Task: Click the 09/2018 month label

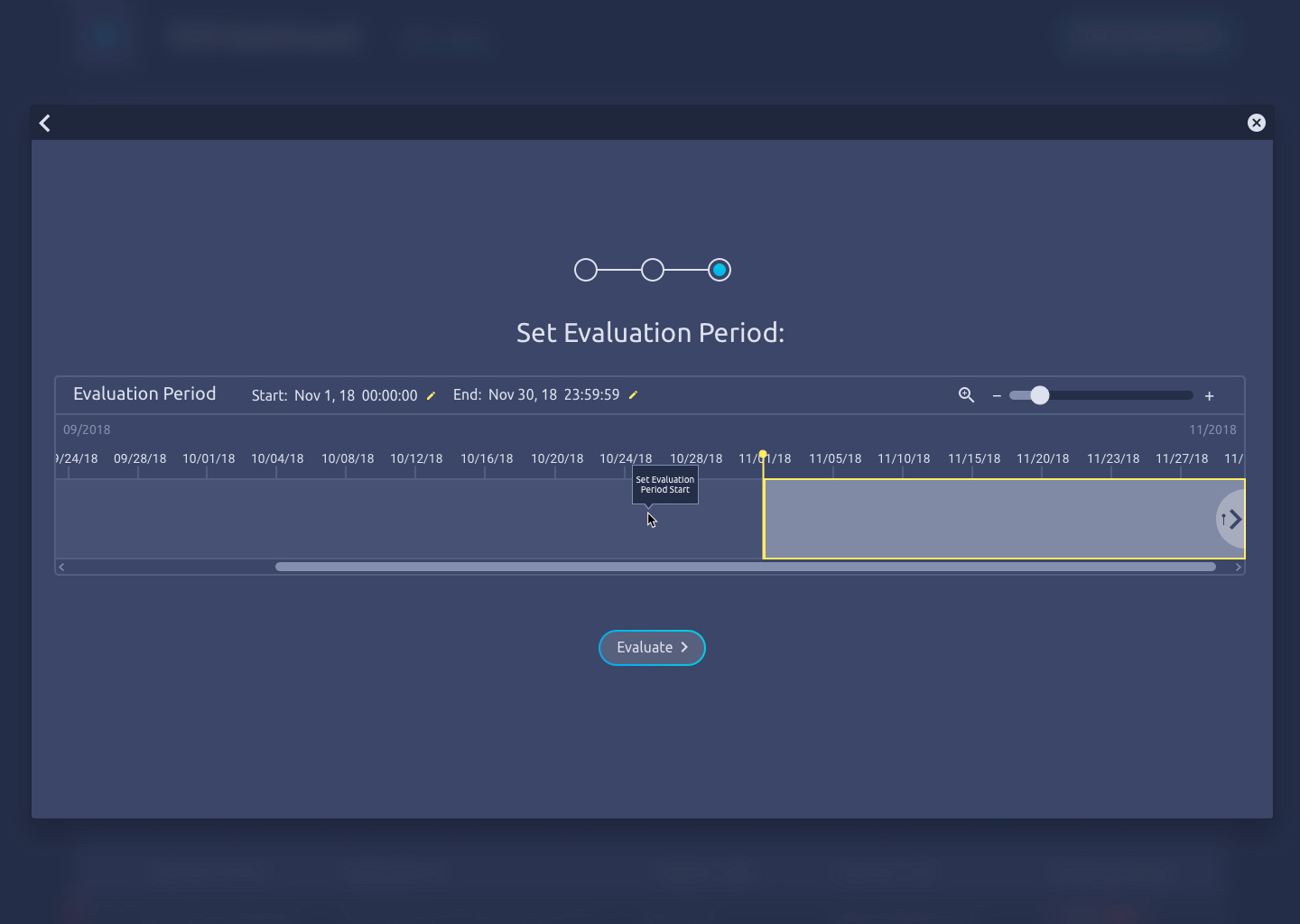Action: coord(87,430)
